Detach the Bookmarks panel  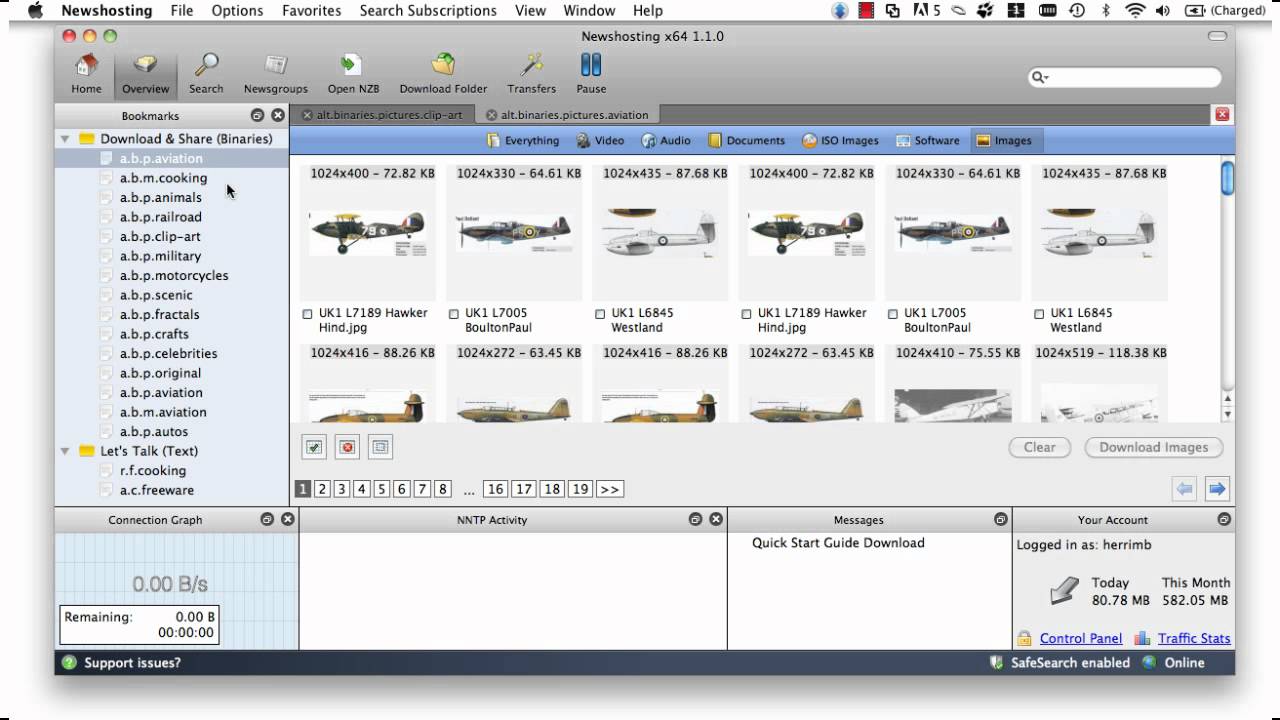(x=257, y=115)
